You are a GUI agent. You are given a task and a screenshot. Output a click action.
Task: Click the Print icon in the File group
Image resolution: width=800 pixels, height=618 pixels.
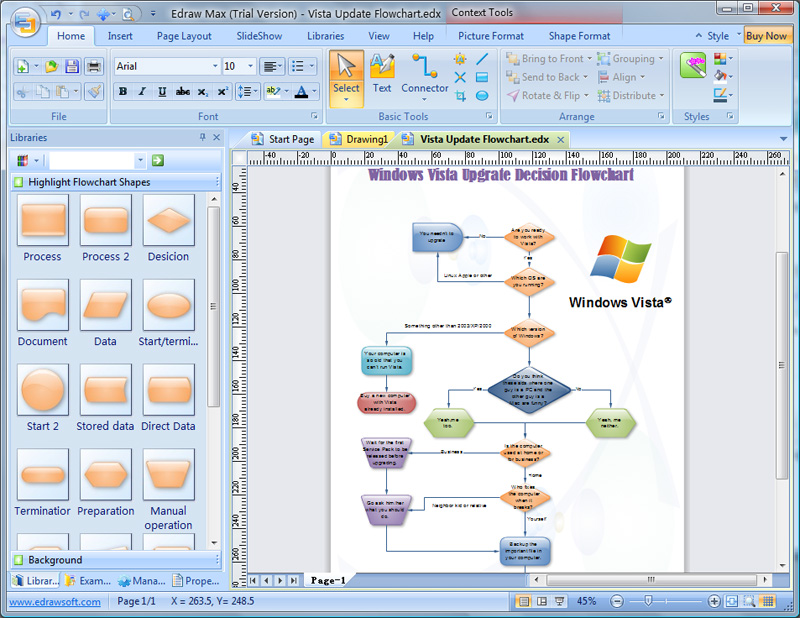click(93, 66)
